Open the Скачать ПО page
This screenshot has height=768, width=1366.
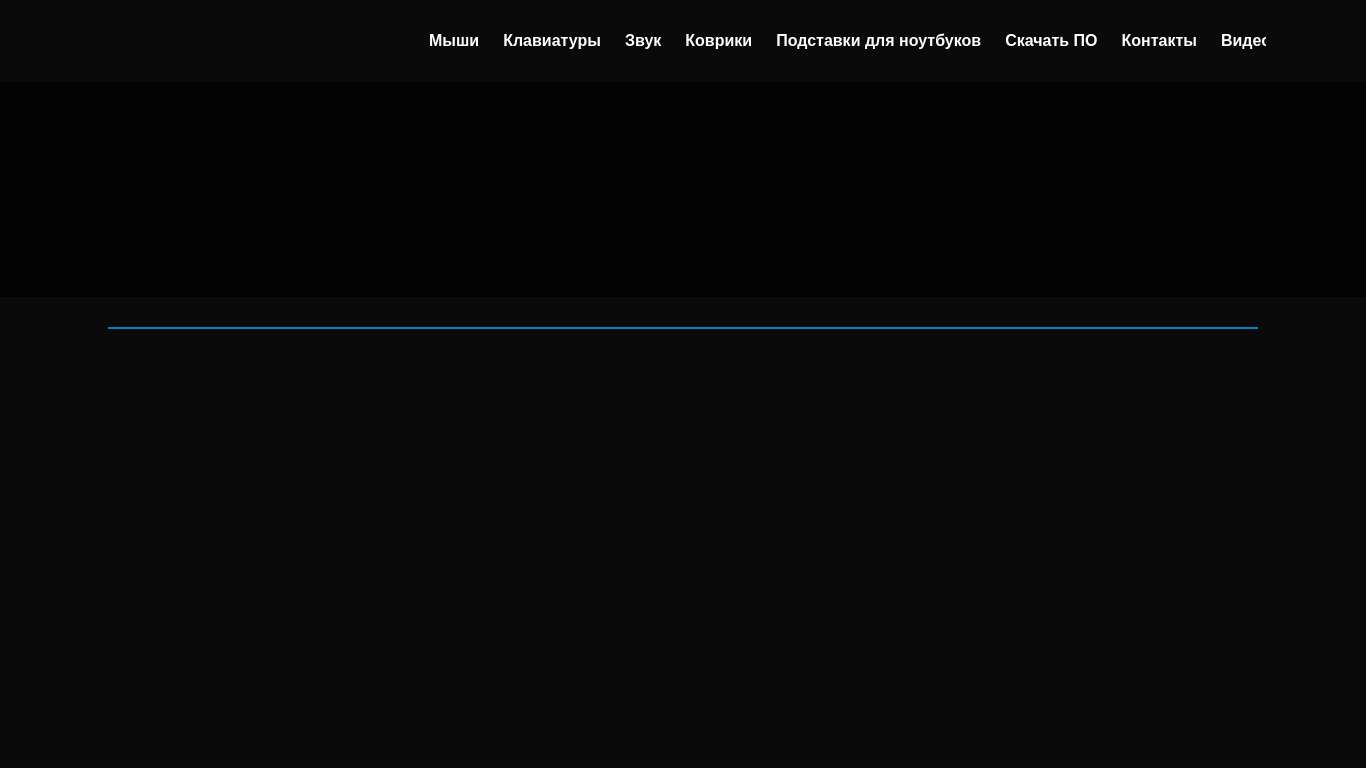[x=1050, y=41]
